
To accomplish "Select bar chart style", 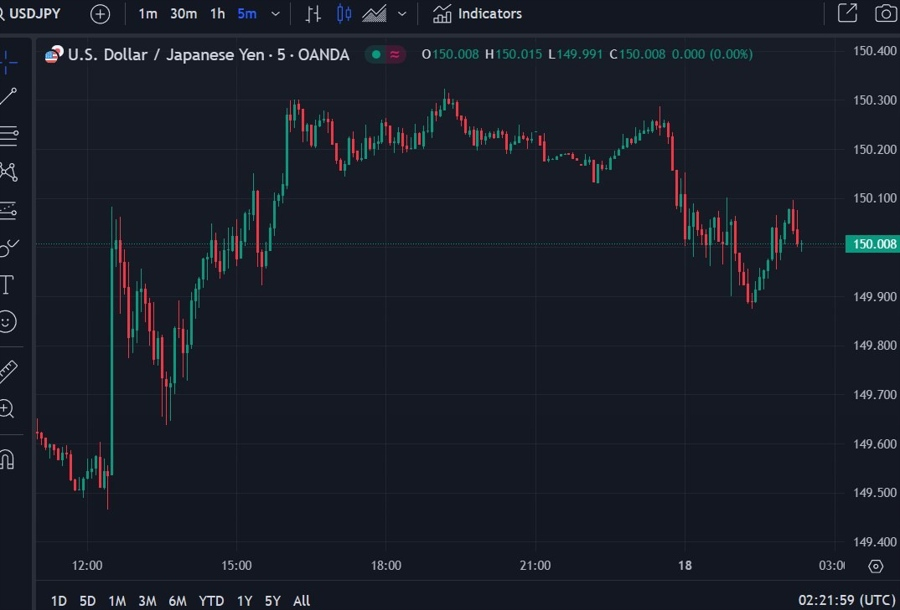I will click(313, 14).
